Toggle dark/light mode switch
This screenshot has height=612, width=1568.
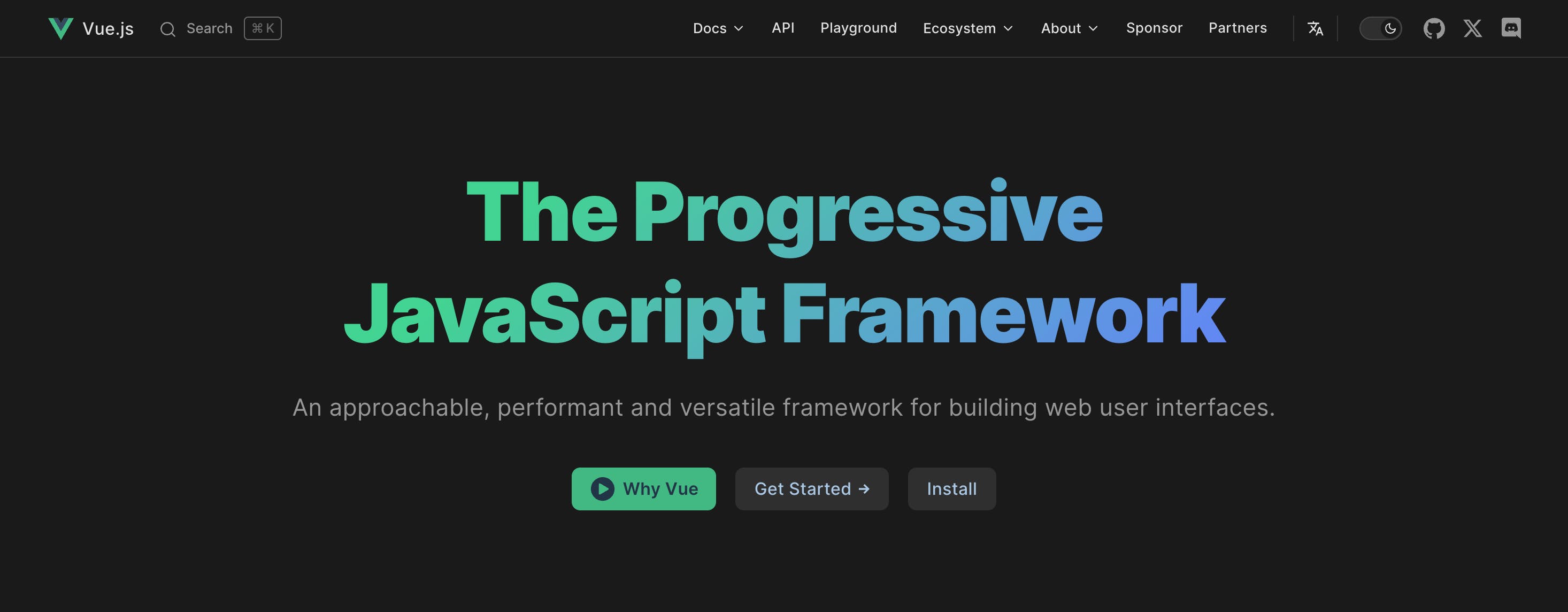pyautogui.click(x=1380, y=28)
